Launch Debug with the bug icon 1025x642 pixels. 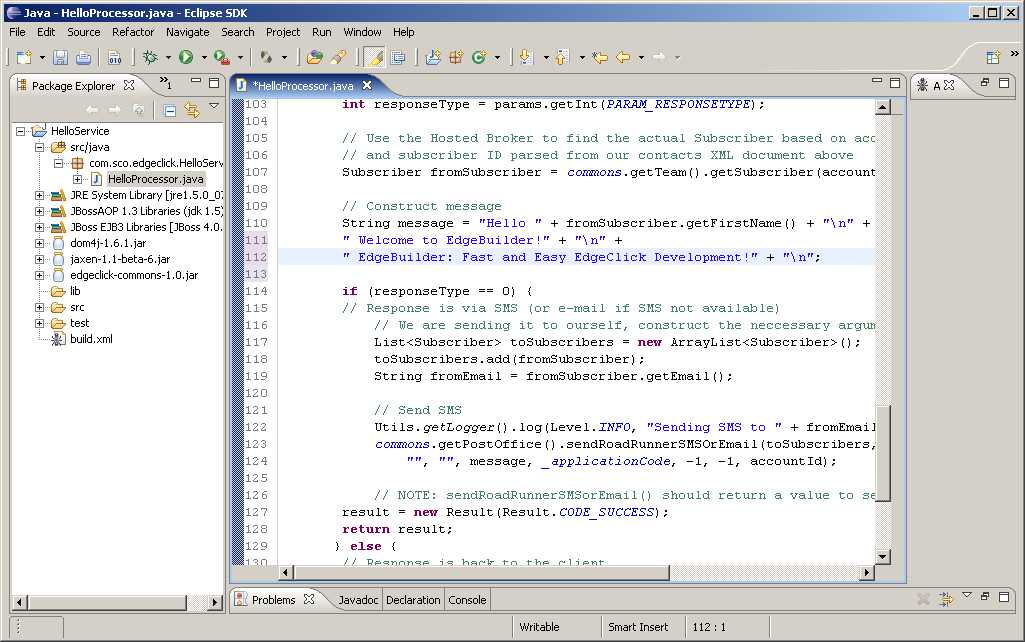(x=150, y=58)
